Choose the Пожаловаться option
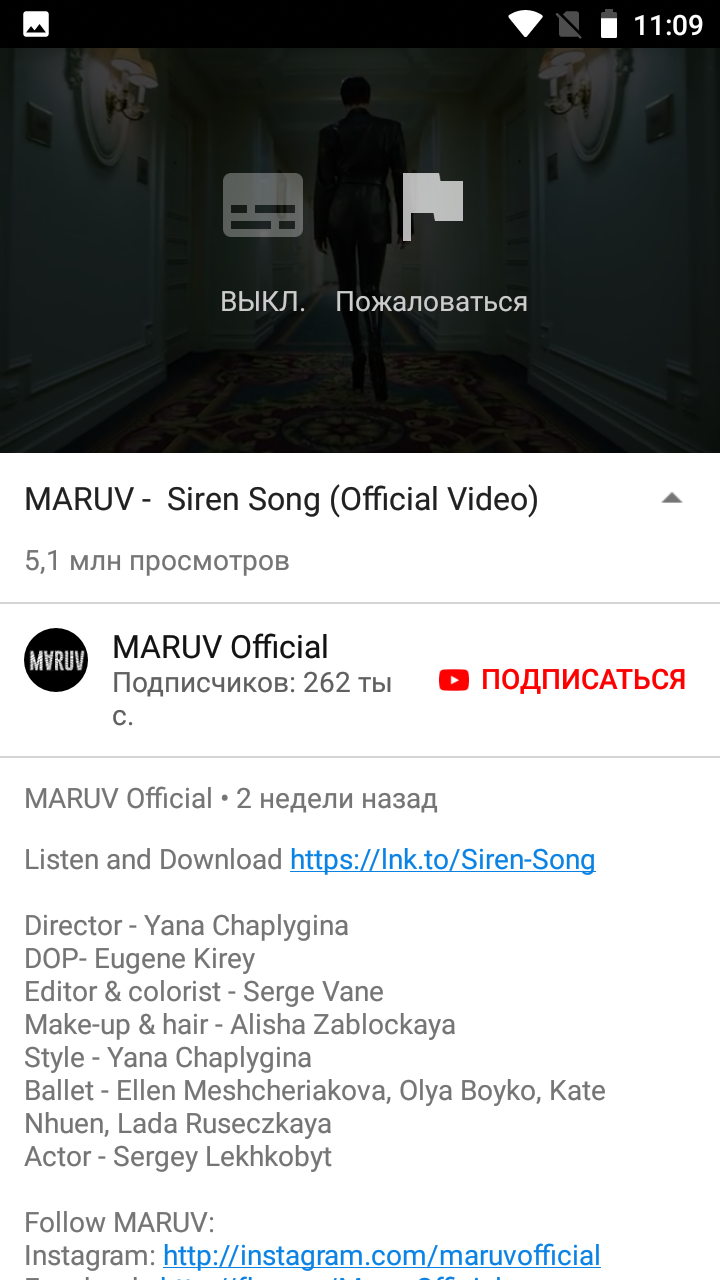The width and height of the screenshot is (720, 1280). 431,302
